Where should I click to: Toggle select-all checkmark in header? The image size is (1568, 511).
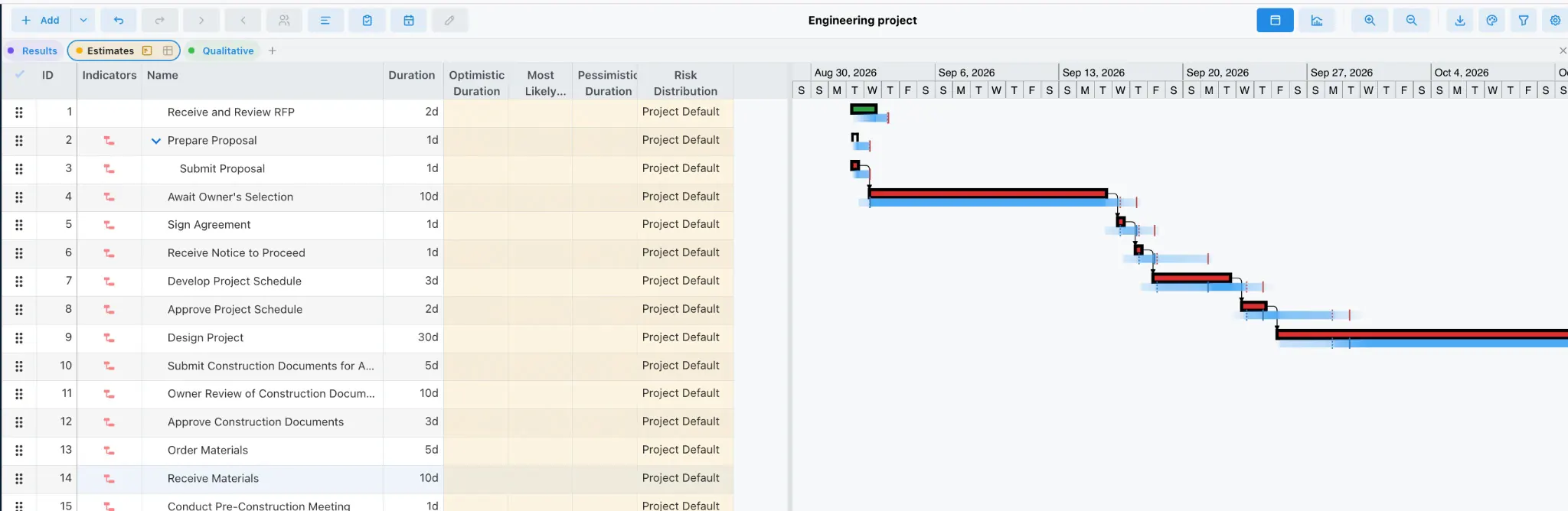tap(20, 74)
